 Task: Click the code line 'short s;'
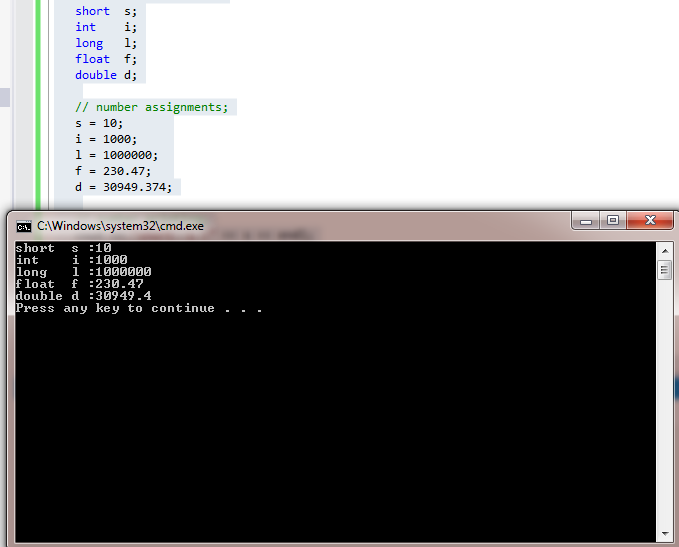(x=106, y=11)
